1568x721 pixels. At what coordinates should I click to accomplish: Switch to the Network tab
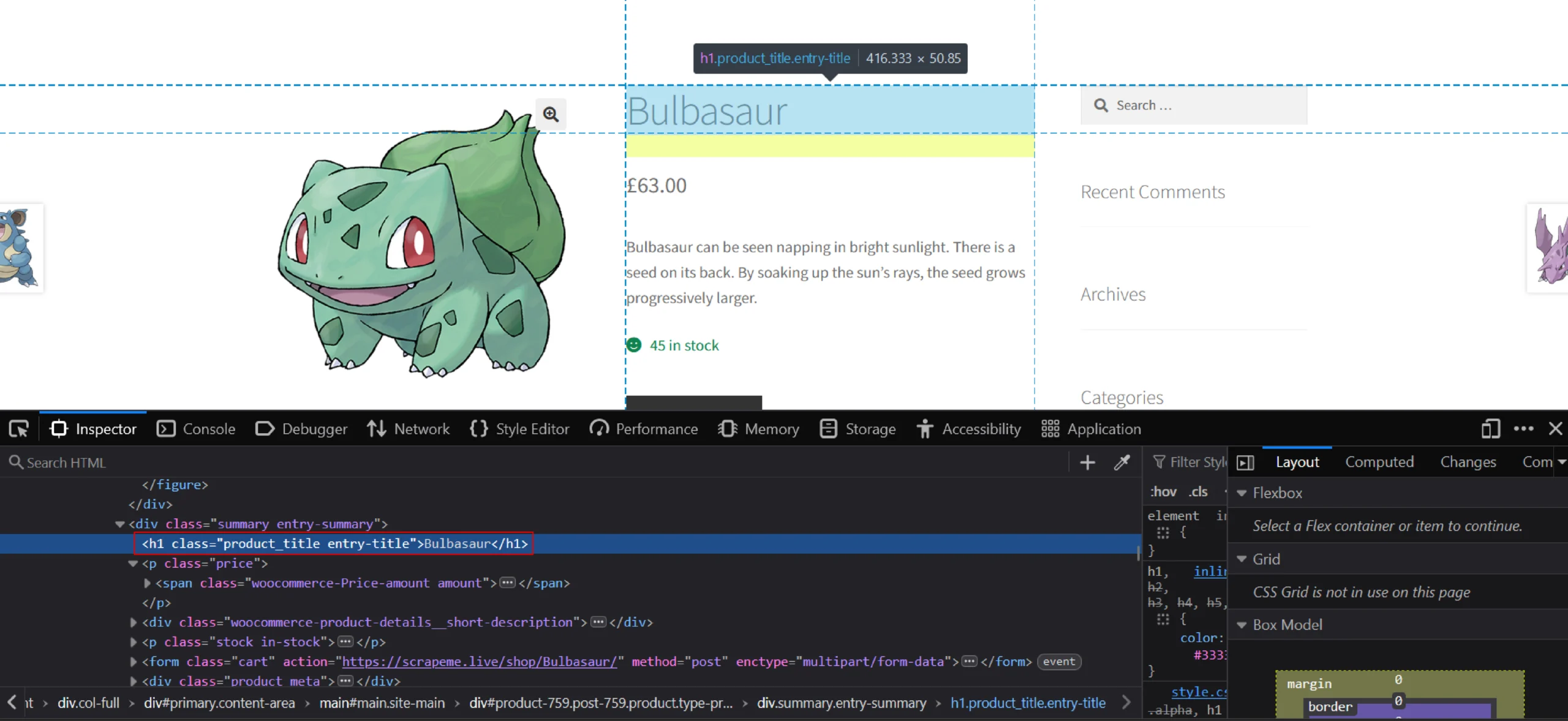pos(409,429)
